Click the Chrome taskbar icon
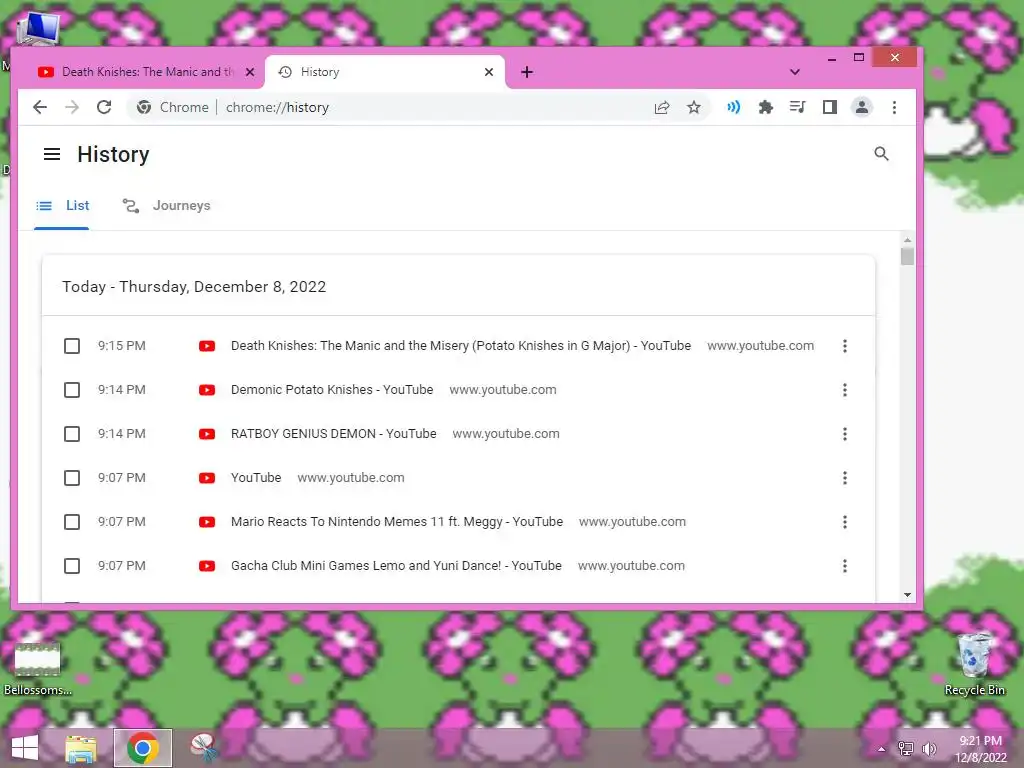This screenshot has width=1024, height=768. click(x=142, y=748)
